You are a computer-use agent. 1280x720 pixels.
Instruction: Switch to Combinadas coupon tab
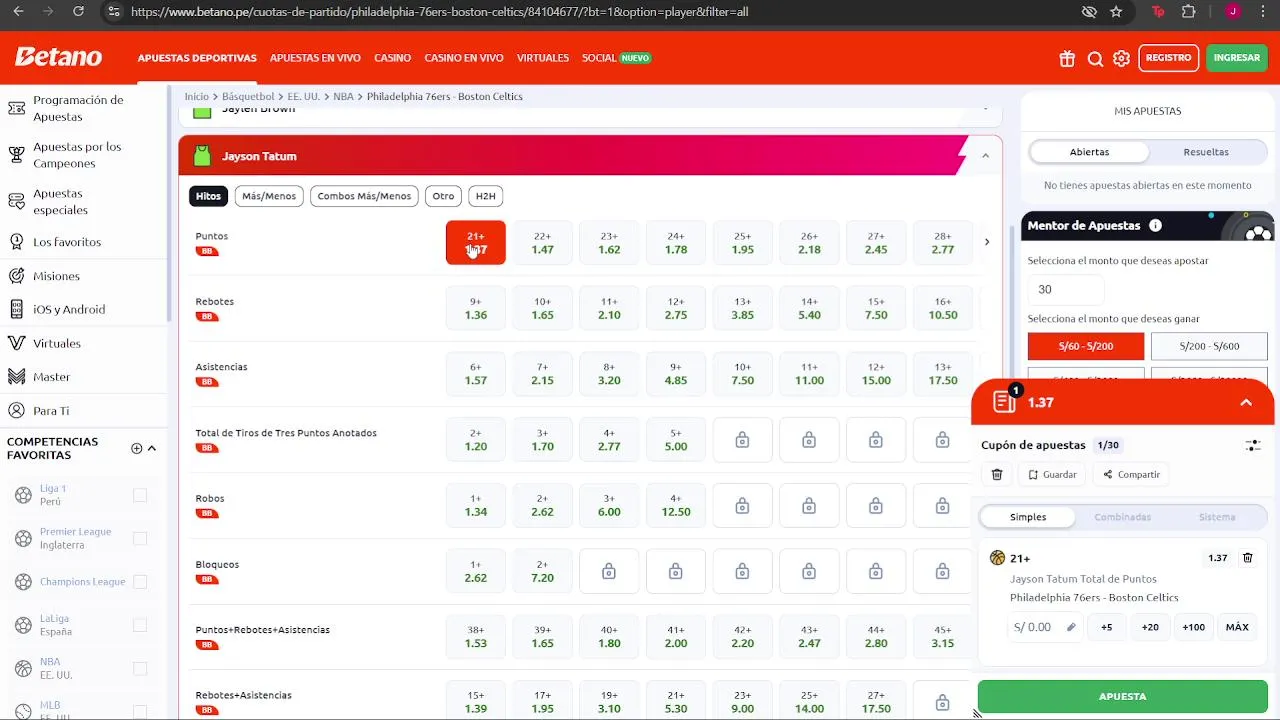pyautogui.click(x=1122, y=517)
